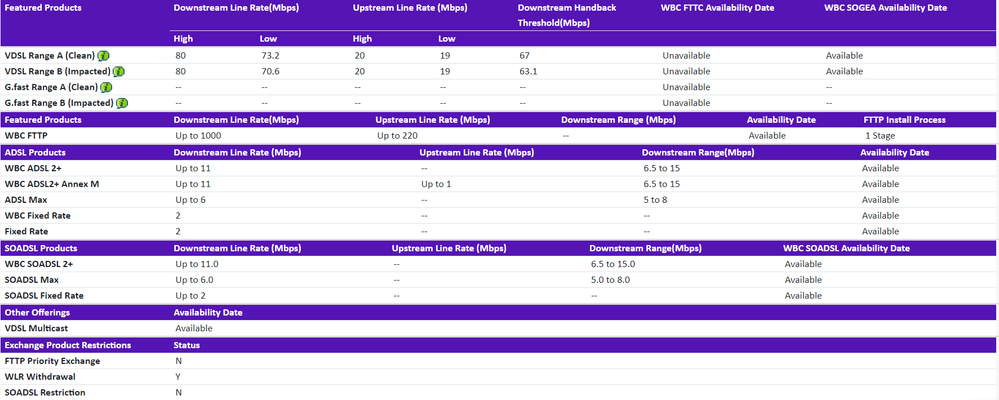Select the WBC ADSL 2+ product name
Viewport: 999px width, 400px height.
(x=33, y=168)
